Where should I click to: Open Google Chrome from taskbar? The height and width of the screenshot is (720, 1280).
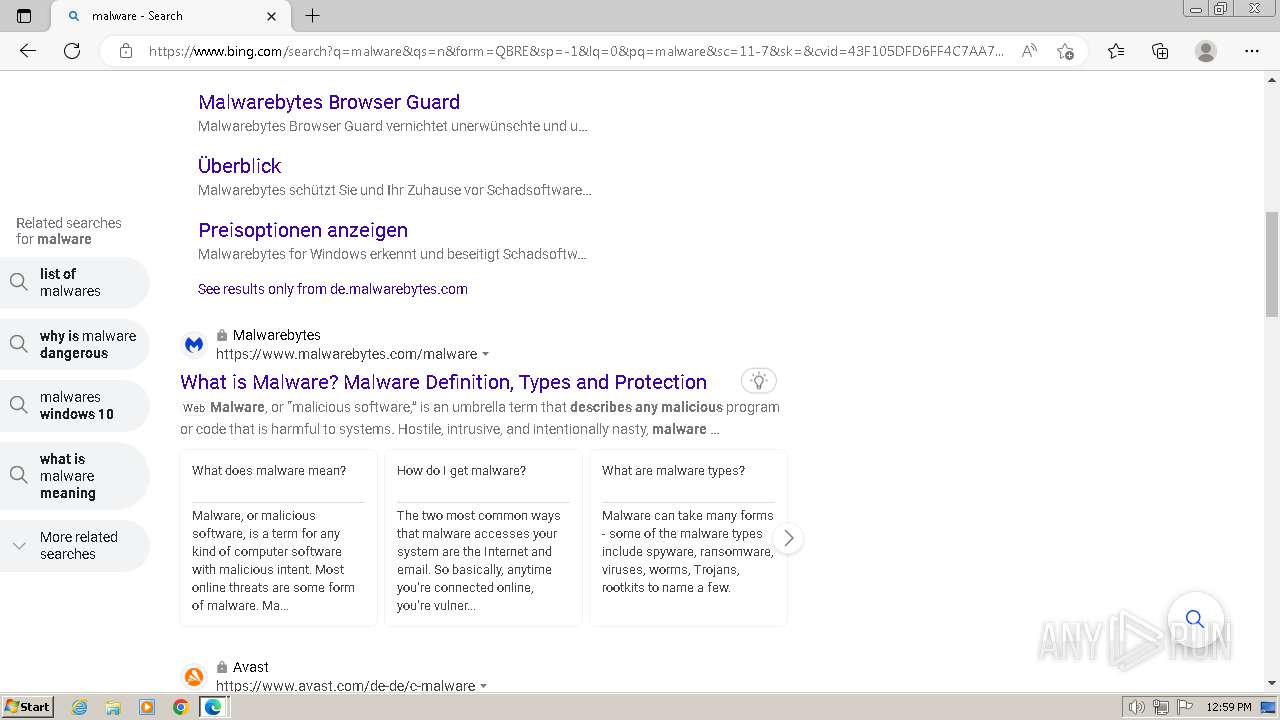pos(181,707)
